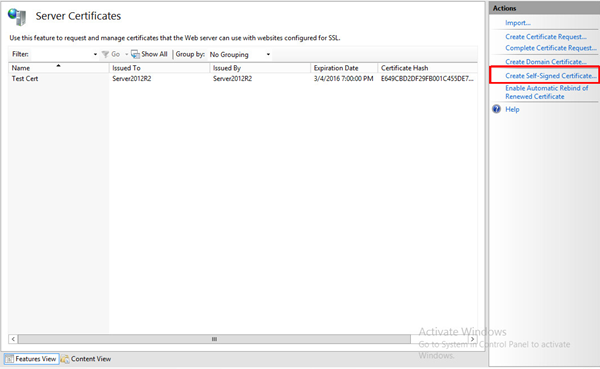Open the Filter dropdown arrow
600x369 pixels.
[x=95, y=54]
